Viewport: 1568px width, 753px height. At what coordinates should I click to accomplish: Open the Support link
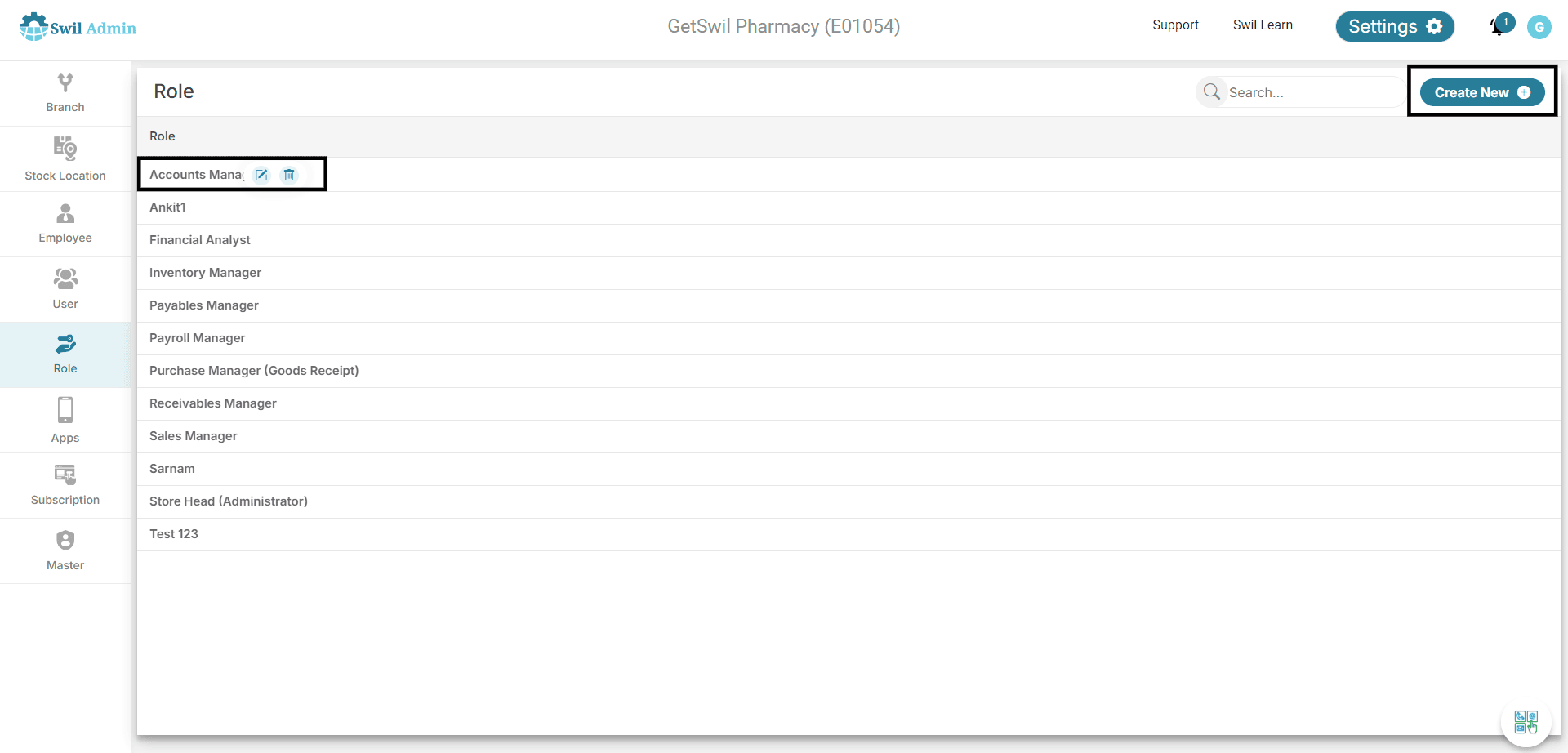point(1175,25)
